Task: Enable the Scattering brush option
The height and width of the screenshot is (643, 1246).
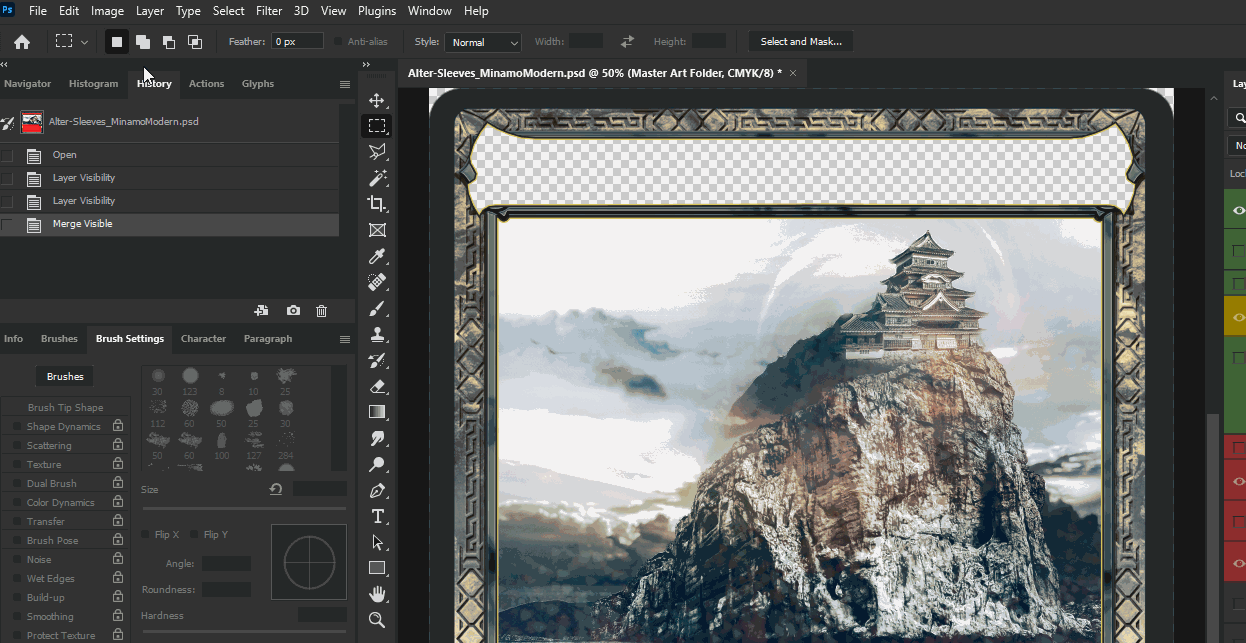Action: 17,446
